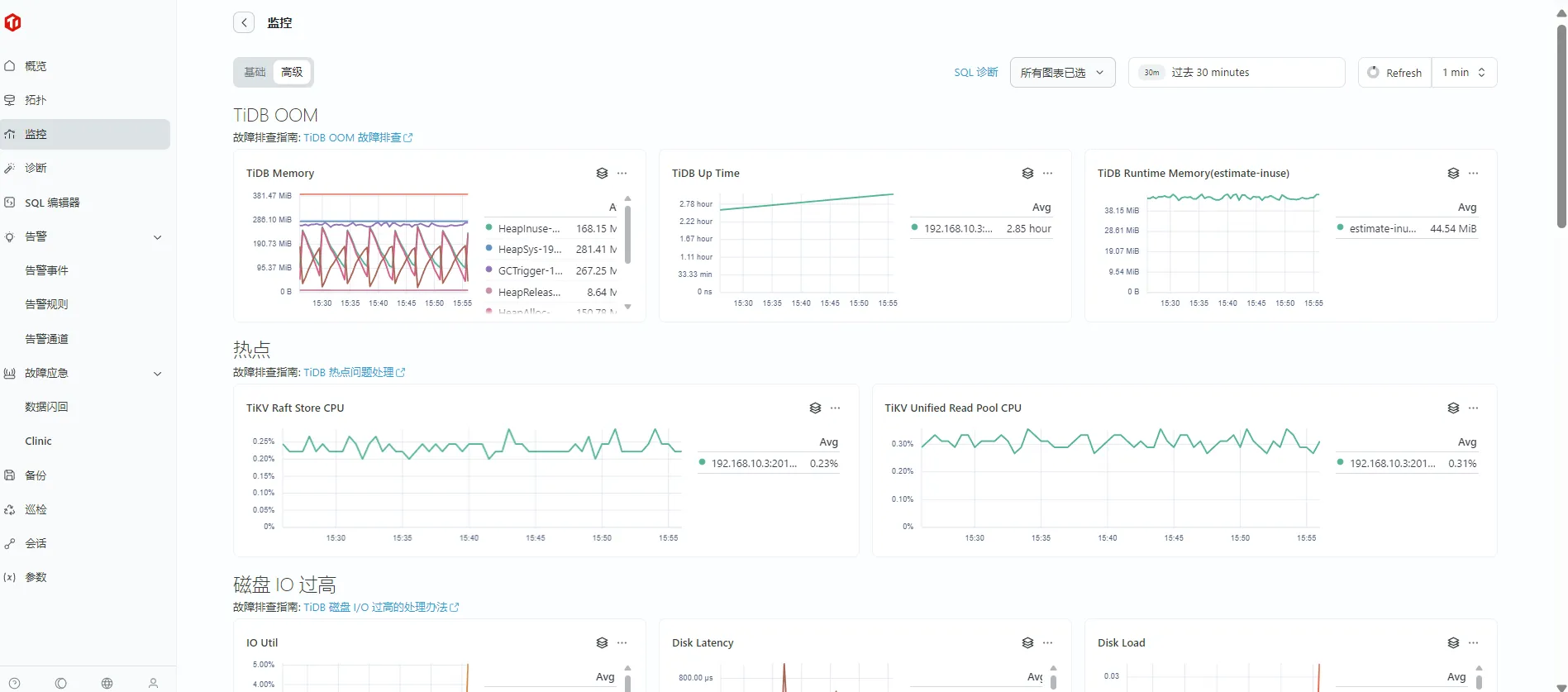
Task: Open the 1 min refresh interval dropdown
Action: tap(1464, 72)
